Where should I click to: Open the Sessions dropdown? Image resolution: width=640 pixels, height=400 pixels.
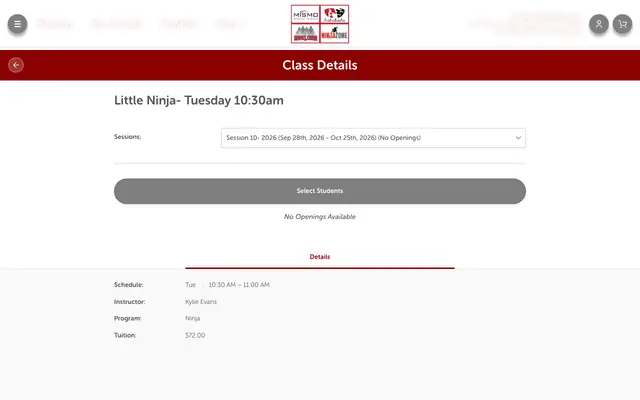[373, 138]
